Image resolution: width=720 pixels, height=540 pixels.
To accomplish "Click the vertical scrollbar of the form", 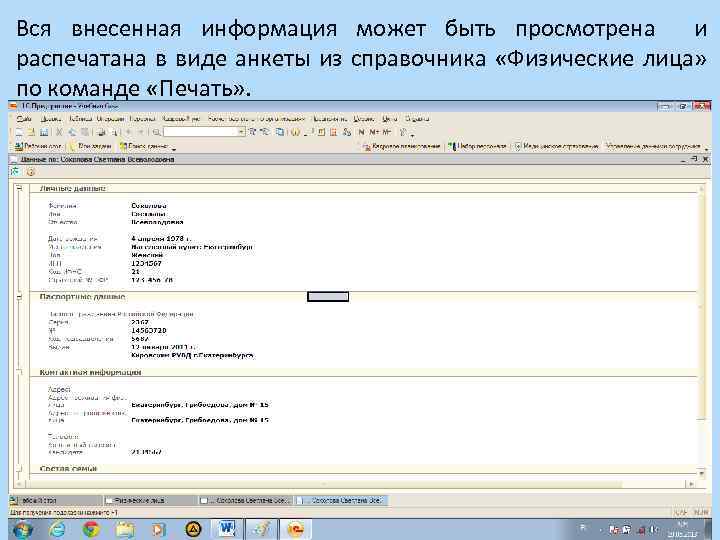I will tap(701, 329).
